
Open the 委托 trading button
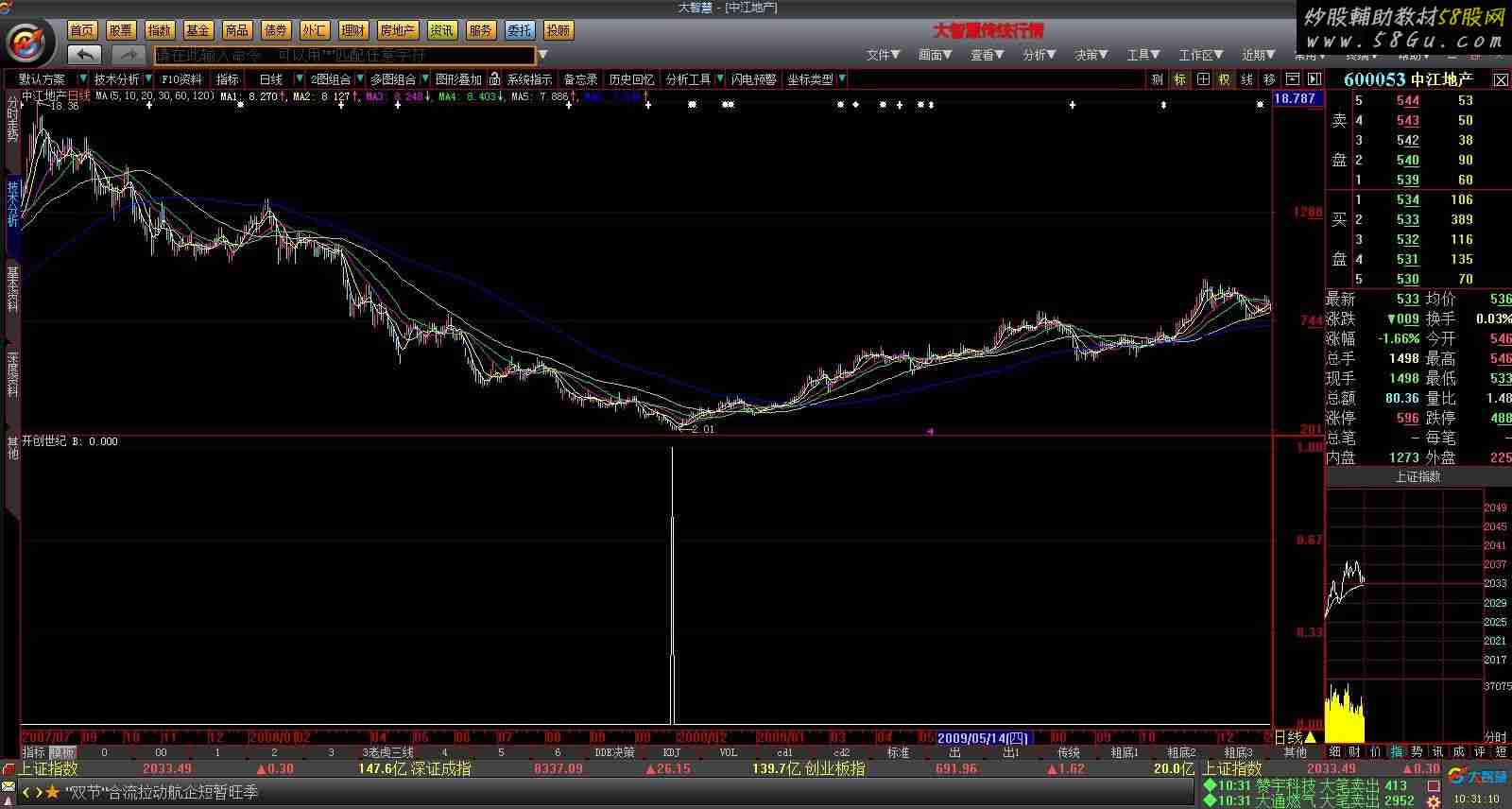point(519,31)
